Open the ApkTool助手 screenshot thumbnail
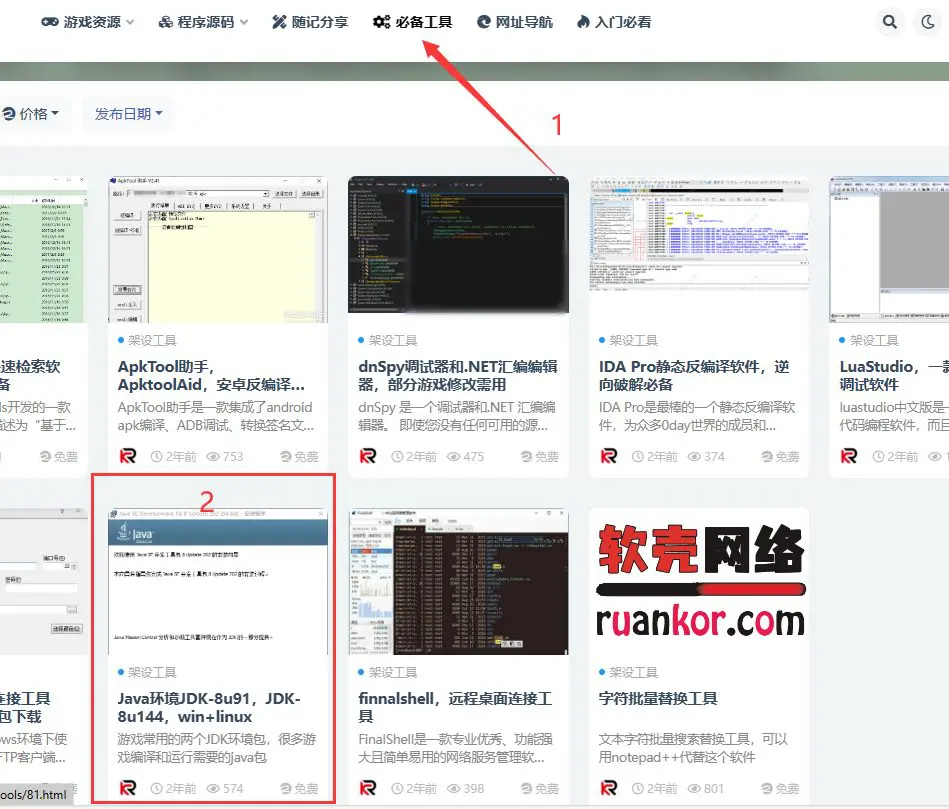Screen dimensions: 949x809 (218, 250)
